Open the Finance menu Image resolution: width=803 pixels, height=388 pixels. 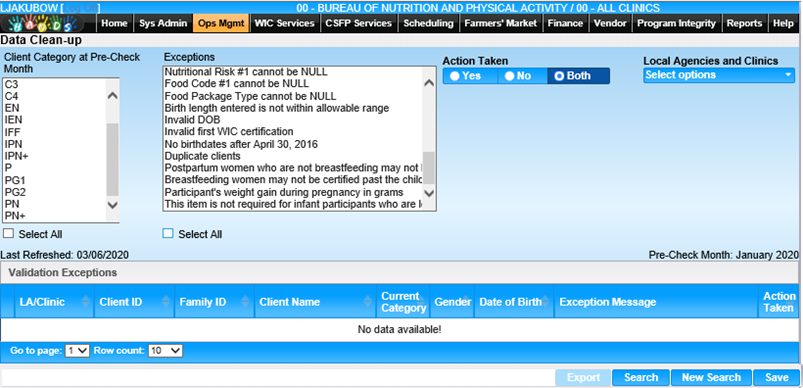pos(565,24)
